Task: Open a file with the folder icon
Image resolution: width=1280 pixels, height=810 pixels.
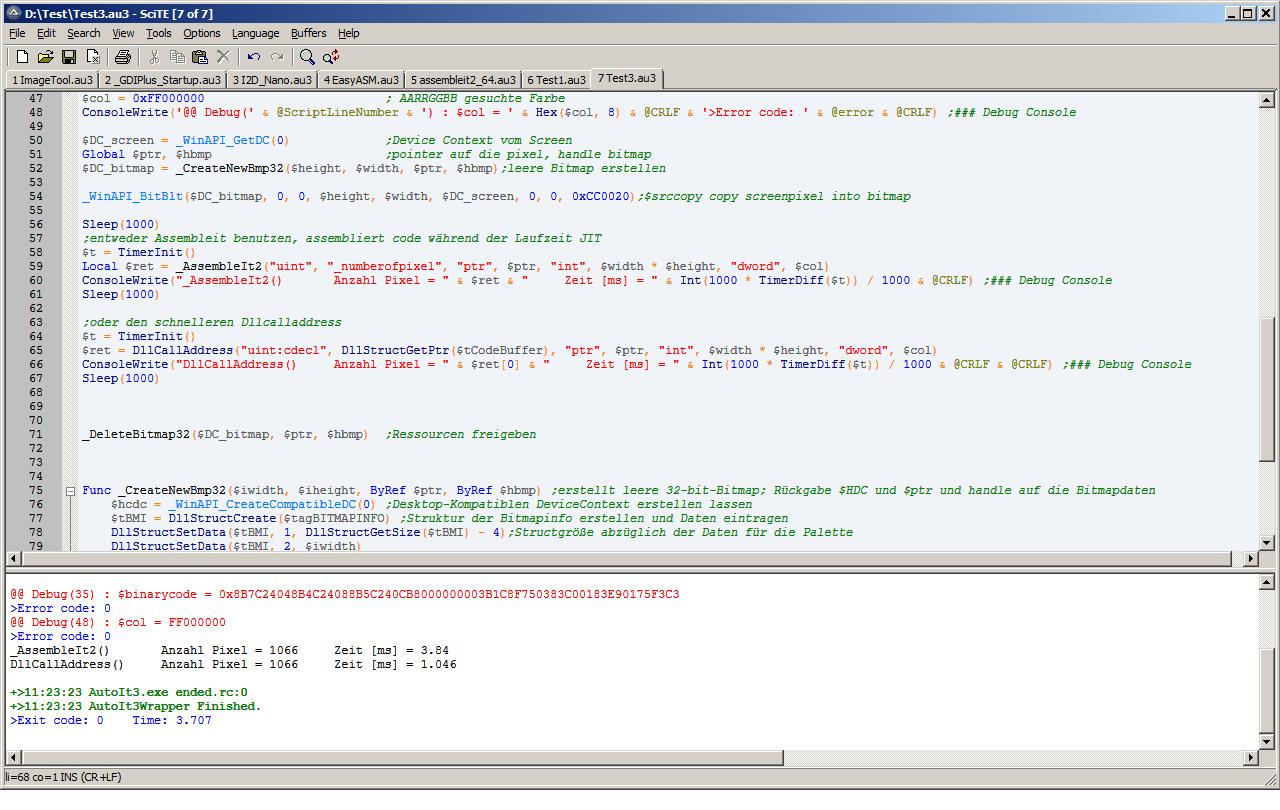Action: click(x=45, y=57)
